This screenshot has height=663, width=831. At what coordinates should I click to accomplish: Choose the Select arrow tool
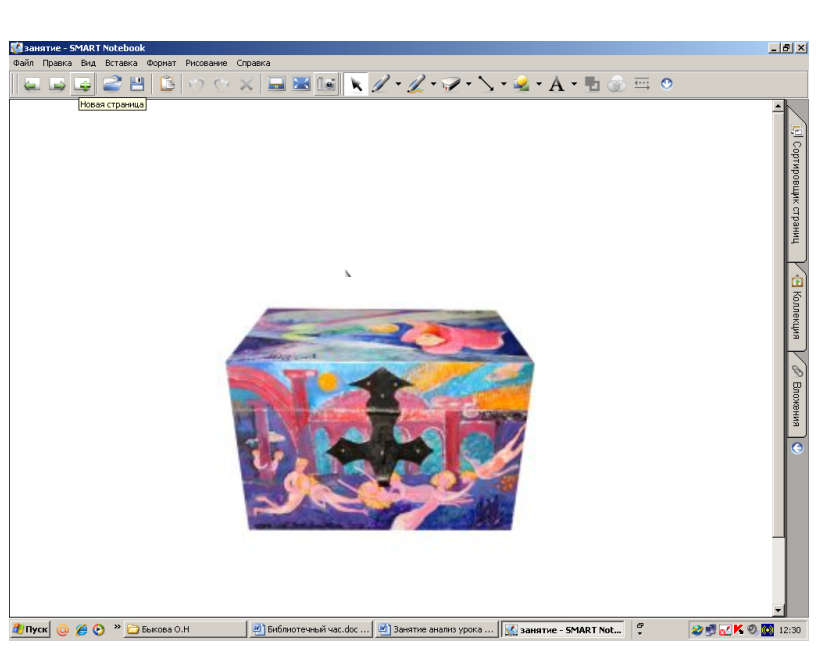(356, 84)
